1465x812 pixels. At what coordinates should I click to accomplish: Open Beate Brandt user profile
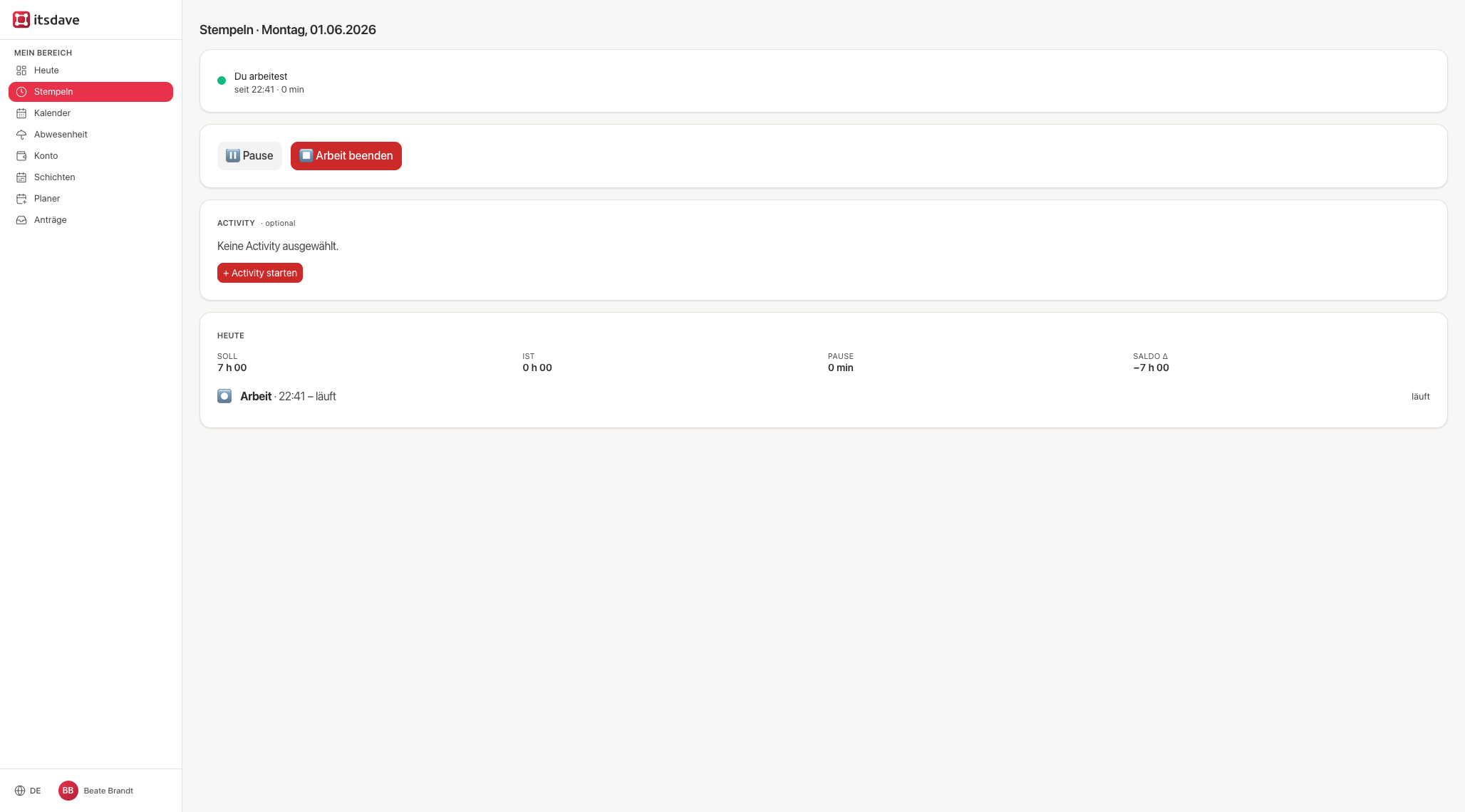coord(96,791)
